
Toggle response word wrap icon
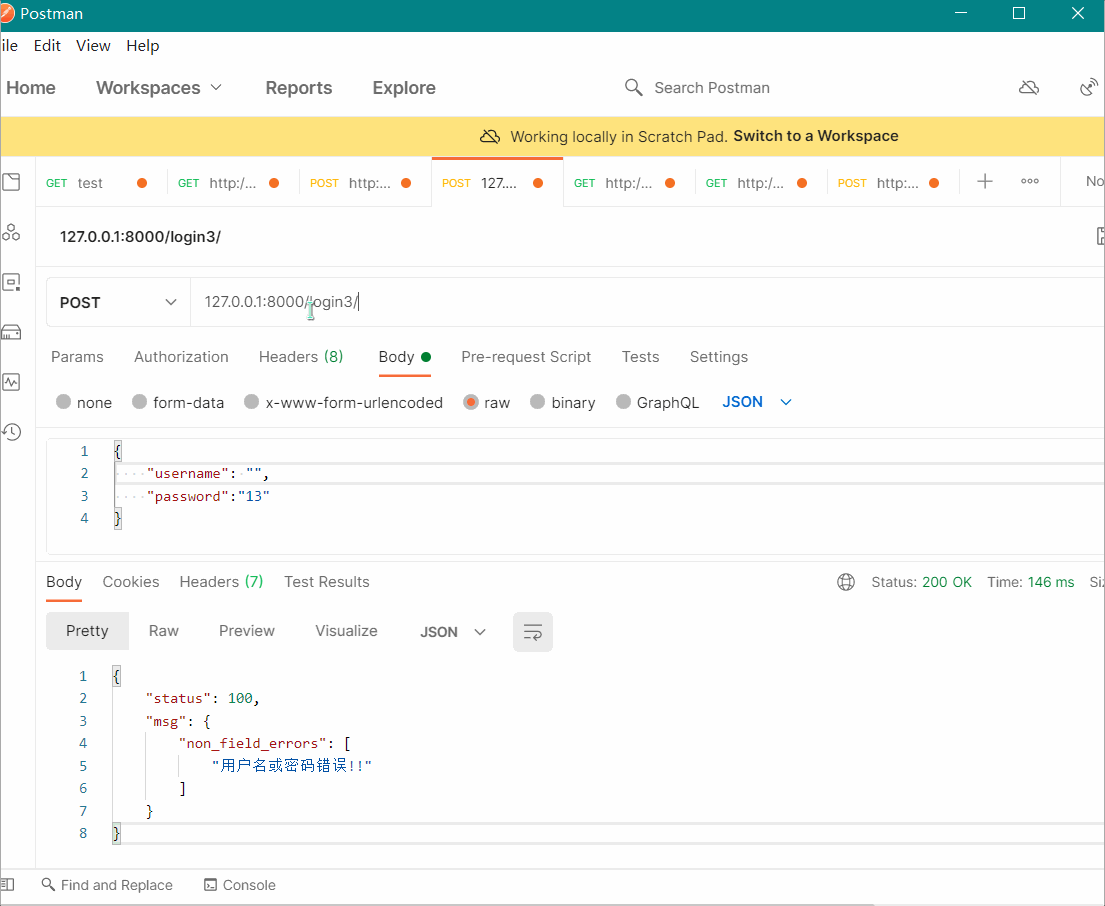point(532,632)
